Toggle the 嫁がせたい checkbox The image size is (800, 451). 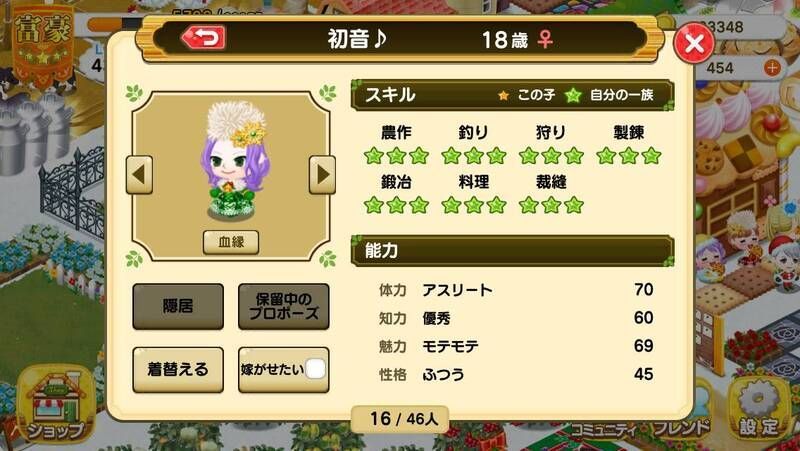pyautogui.click(x=315, y=369)
